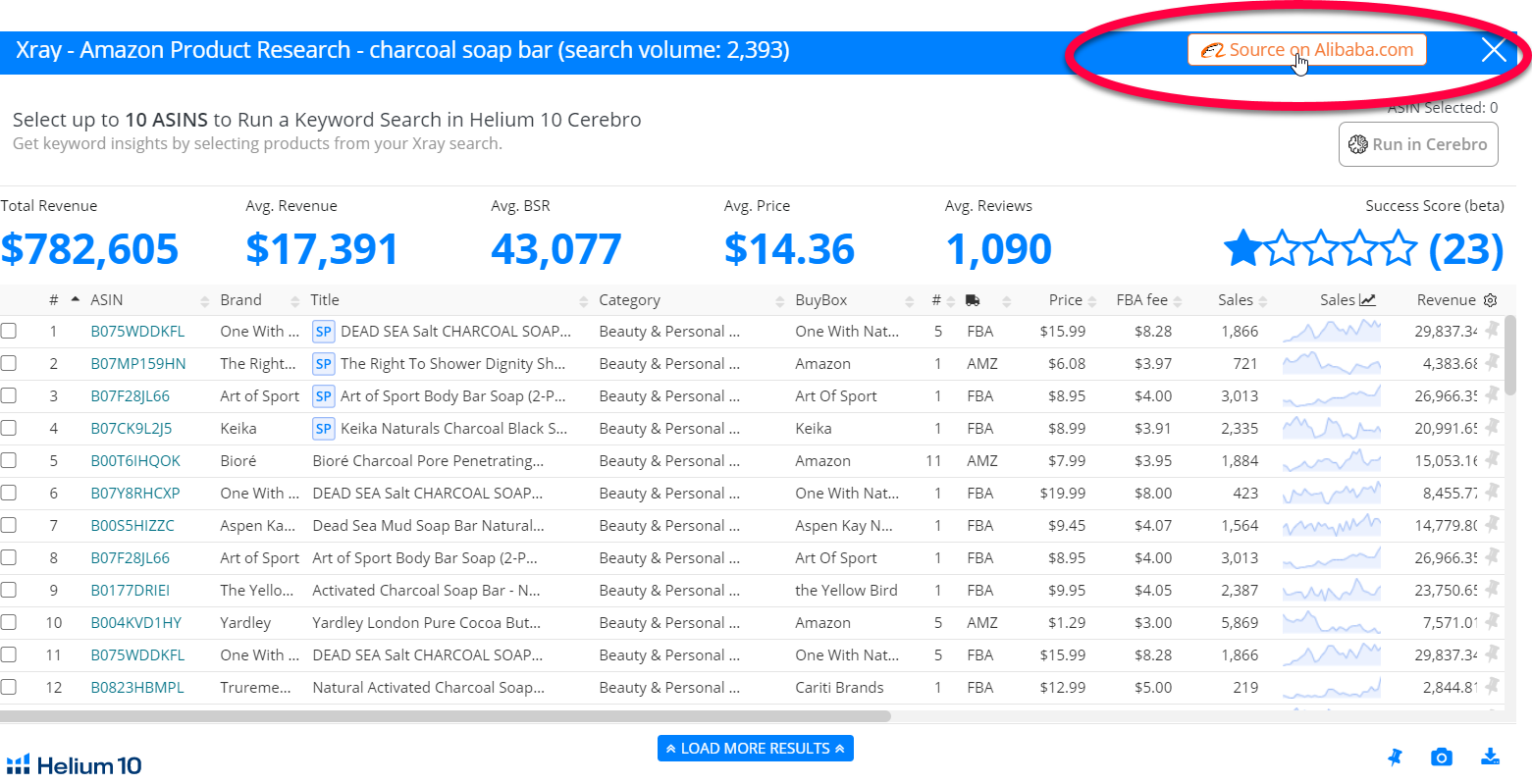Click the SP badge on Keika Naturals row
This screenshot has height=784, width=1532.
(x=323, y=429)
